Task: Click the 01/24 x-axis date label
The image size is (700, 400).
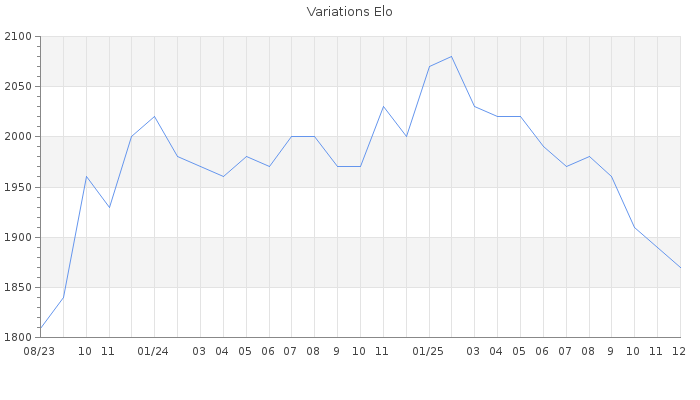Action: tap(154, 351)
